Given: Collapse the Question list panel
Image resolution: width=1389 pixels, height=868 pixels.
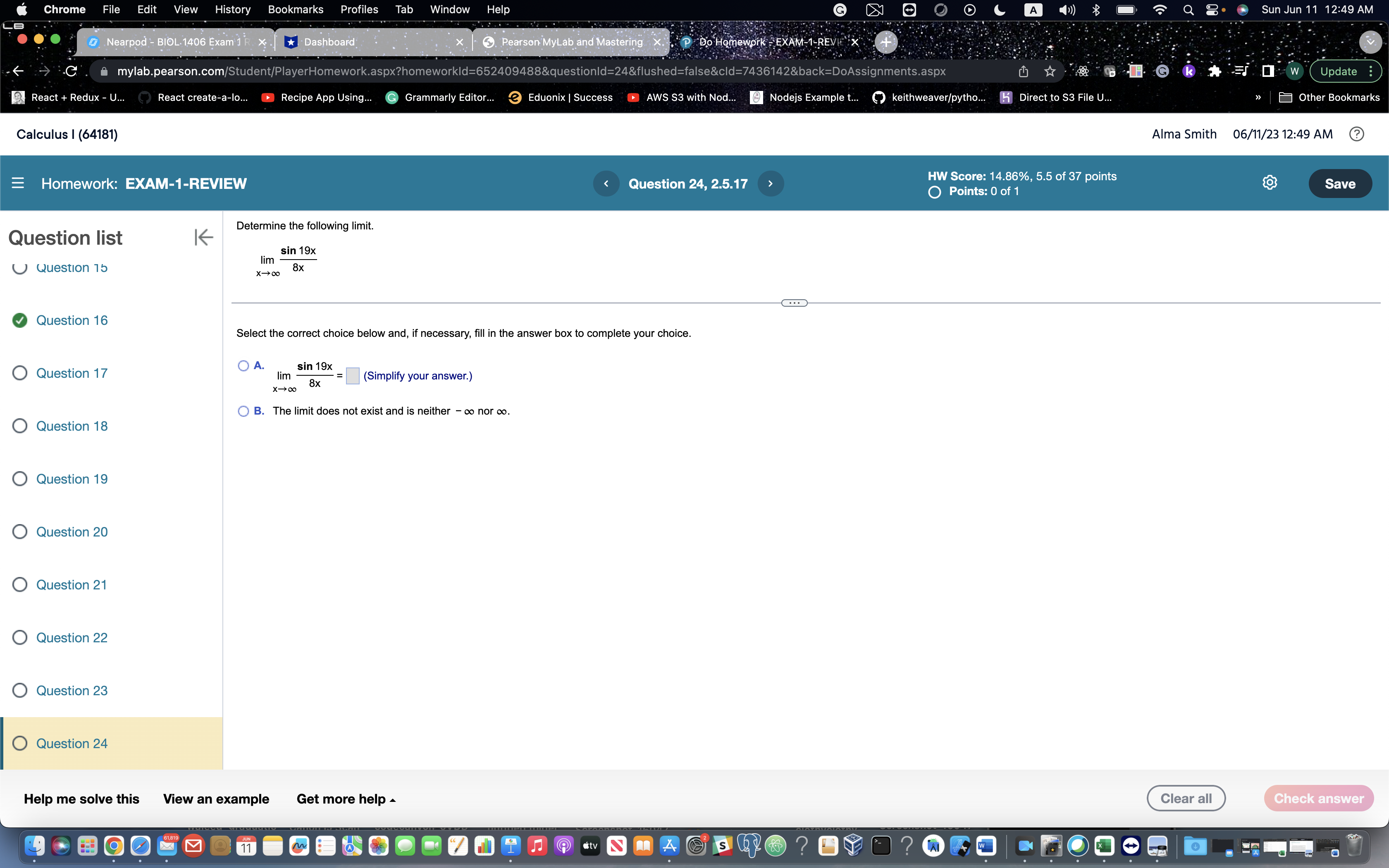Looking at the screenshot, I should (x=203, y=237).
